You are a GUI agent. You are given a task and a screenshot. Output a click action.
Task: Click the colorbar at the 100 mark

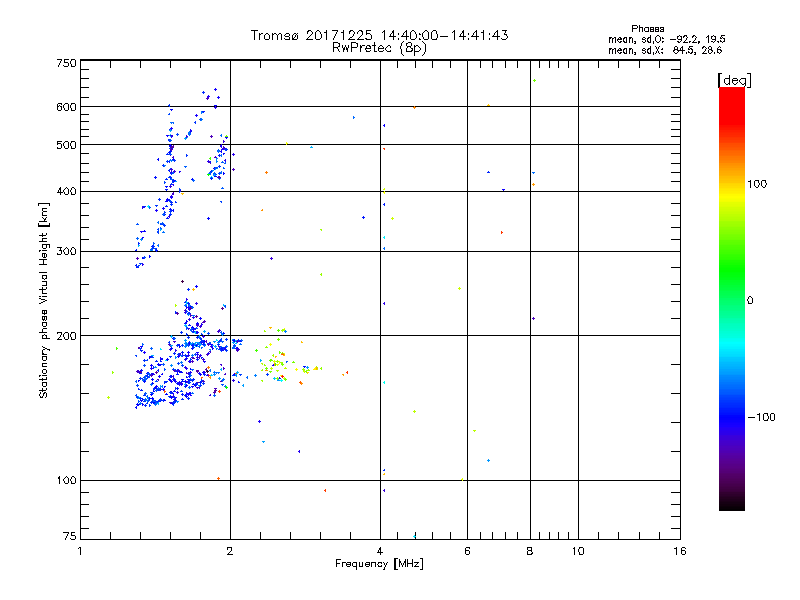732,184
